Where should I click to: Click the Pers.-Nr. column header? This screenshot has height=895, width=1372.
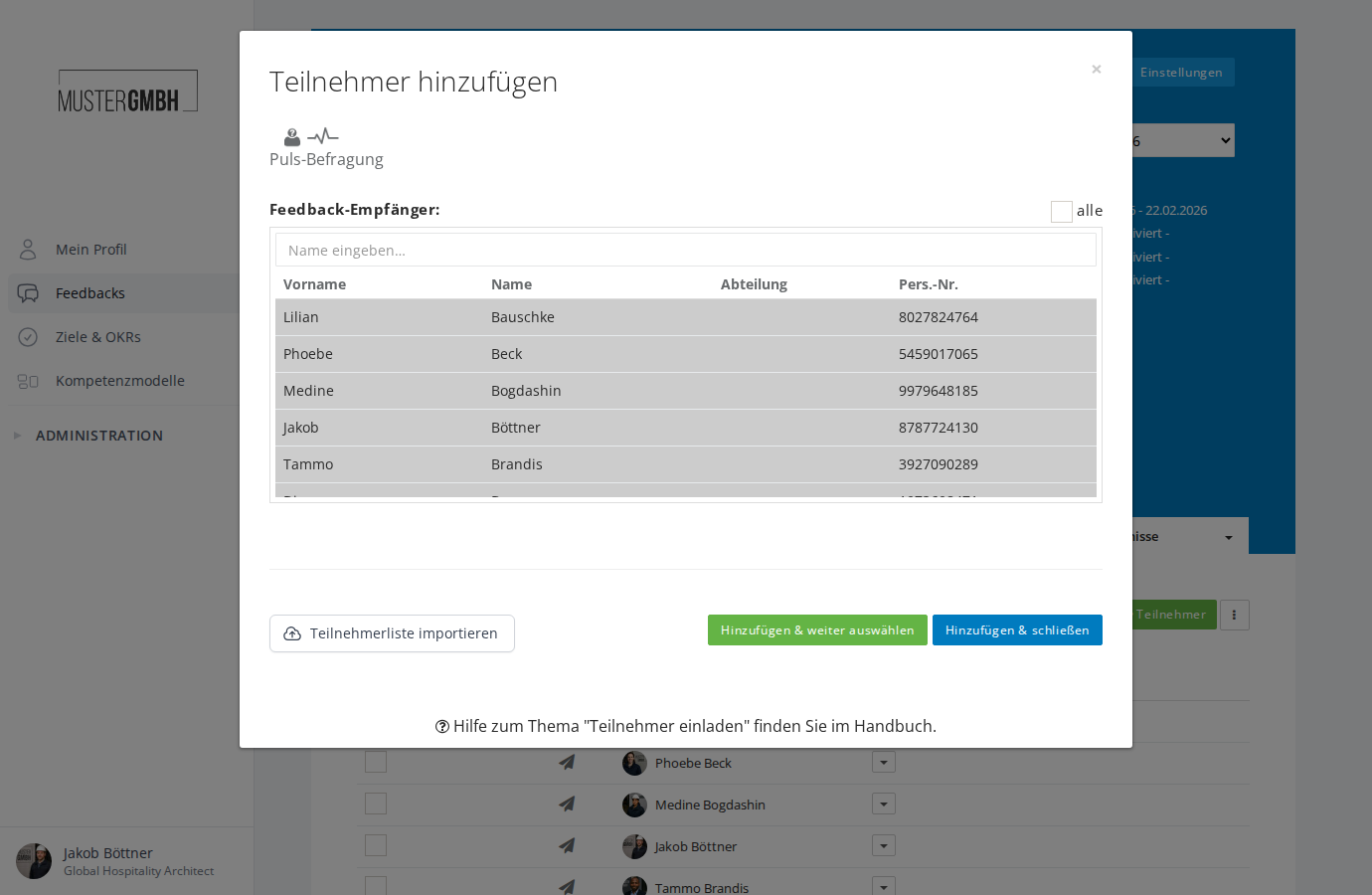point(929,284)
